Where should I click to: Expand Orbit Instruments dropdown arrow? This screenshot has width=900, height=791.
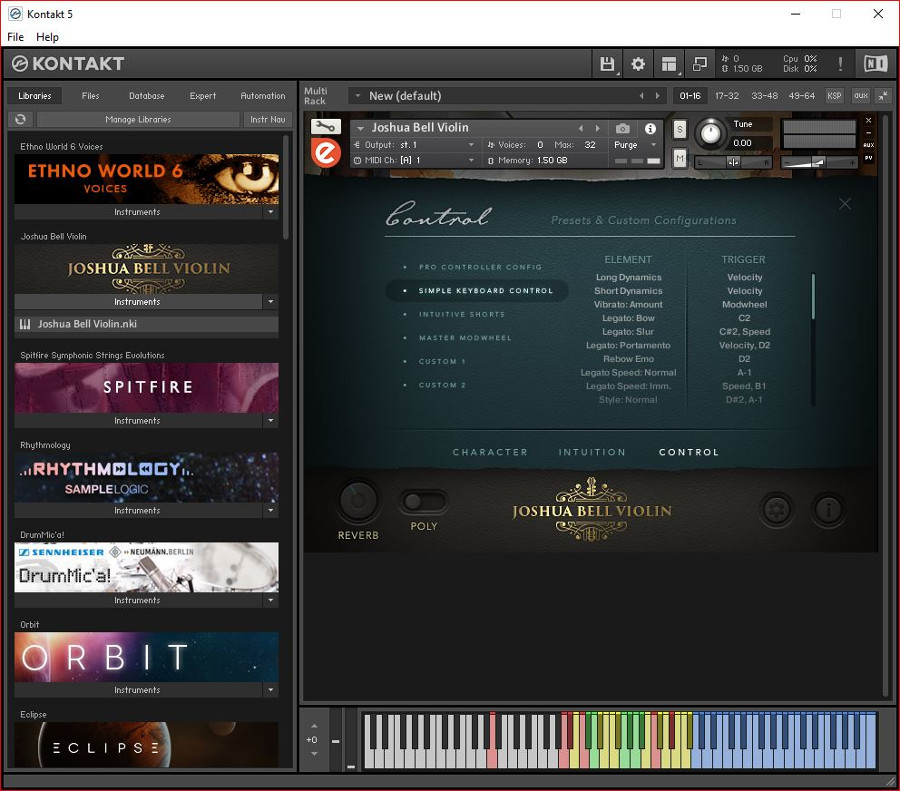click(x=270, y=690)
